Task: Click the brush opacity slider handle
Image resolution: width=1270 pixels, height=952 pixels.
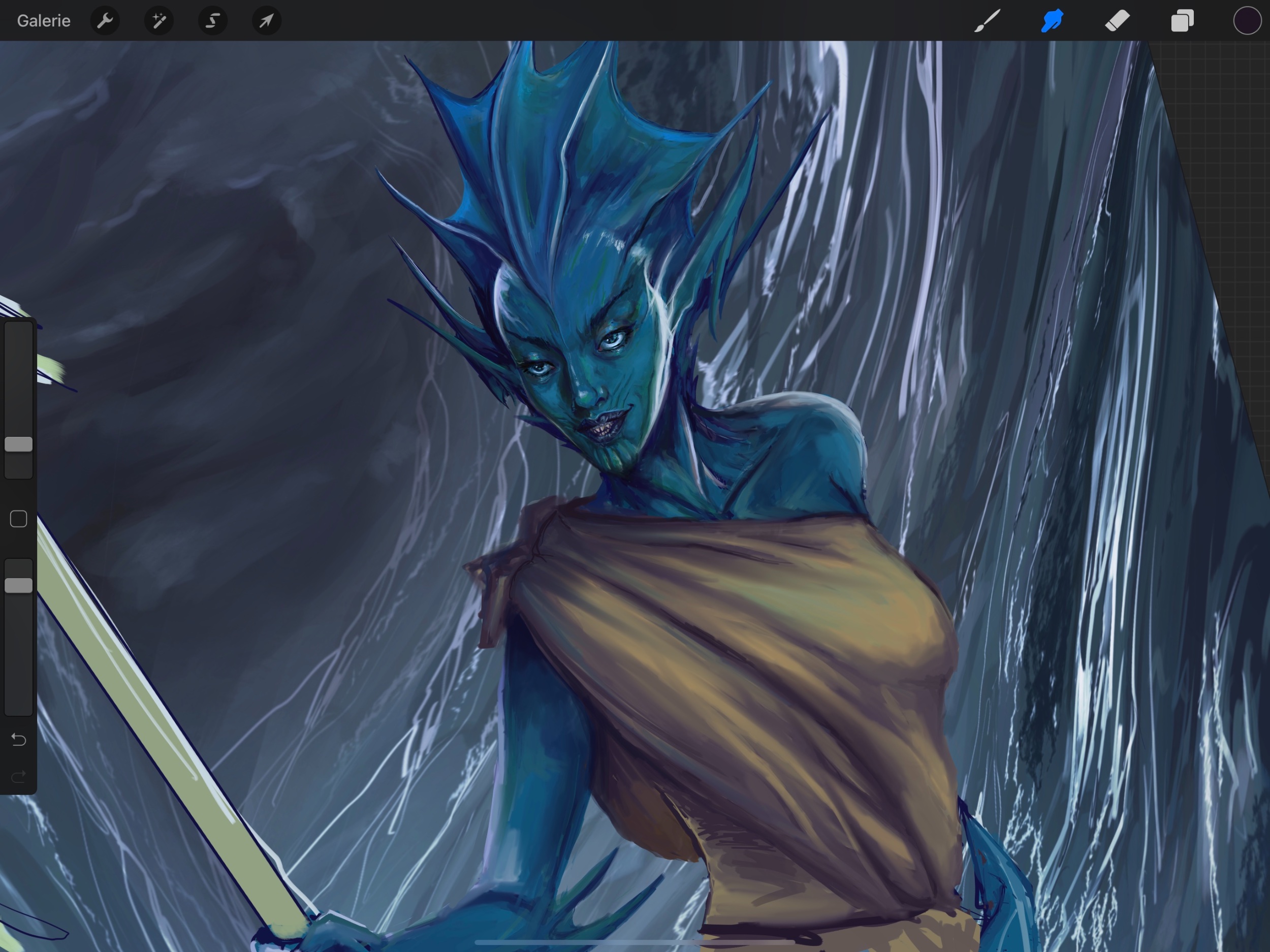Action: click(x=18, y=585)
